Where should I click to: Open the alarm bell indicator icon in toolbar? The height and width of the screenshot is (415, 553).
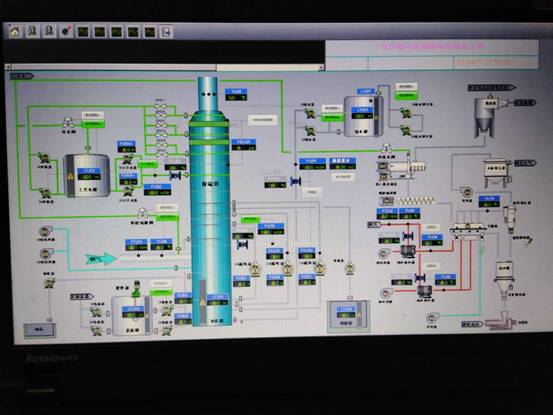(66, 31)
